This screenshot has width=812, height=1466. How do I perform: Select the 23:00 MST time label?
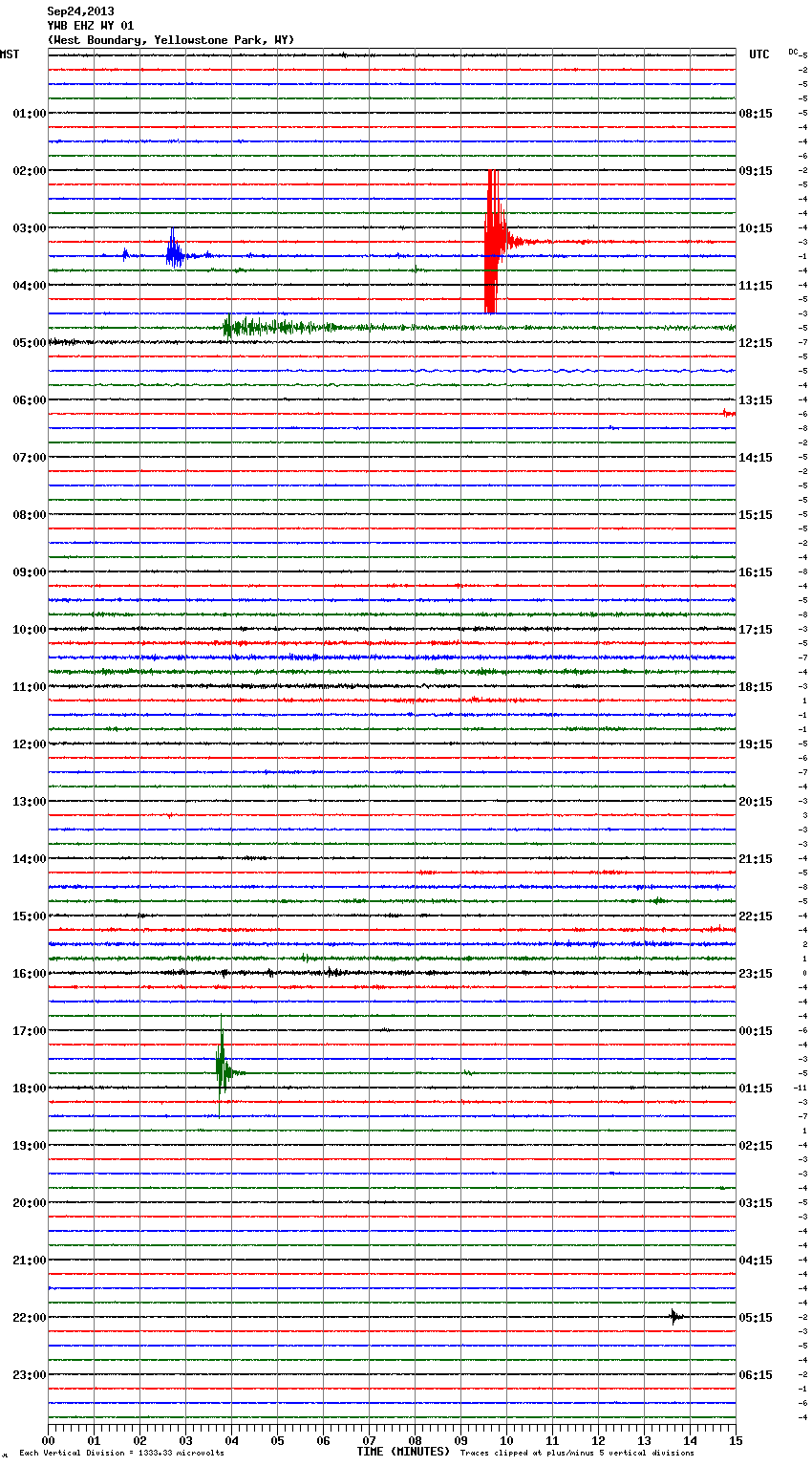[29, 1374]
